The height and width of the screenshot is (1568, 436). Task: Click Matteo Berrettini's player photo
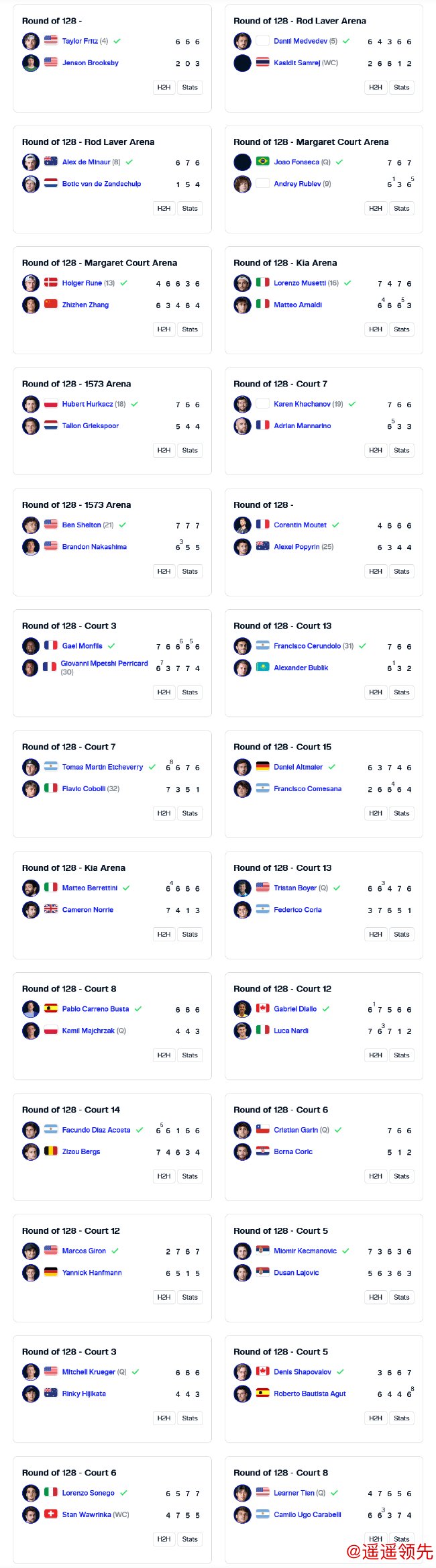point(31,888)
